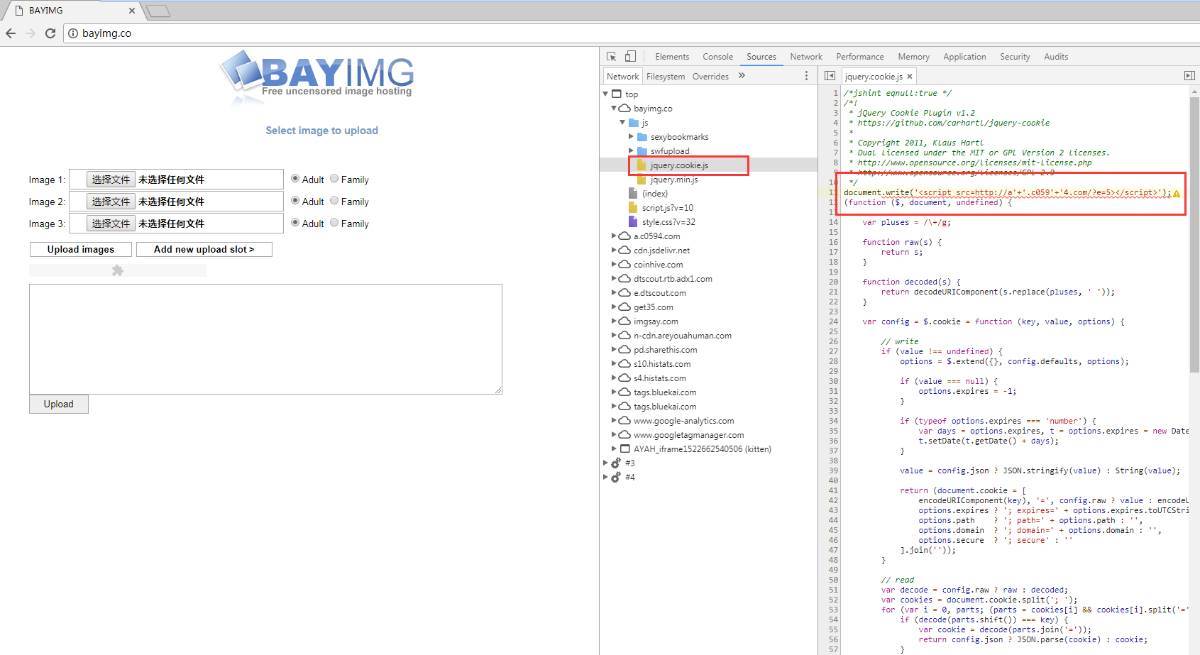
Task: Show the debugger pane toggle icon
Action: pyautogui.click(x=1189, y=76)
